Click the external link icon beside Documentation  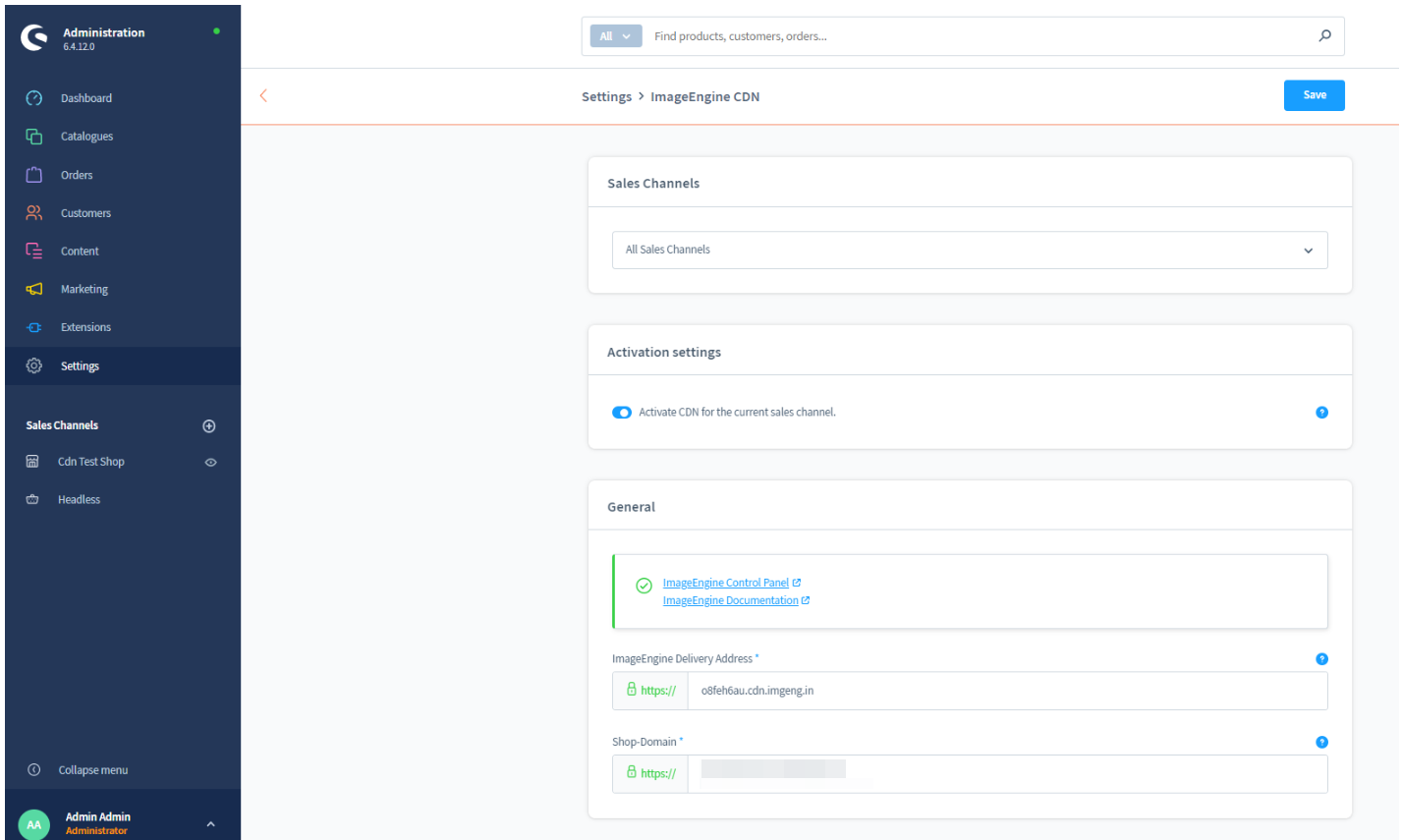pyautogui.click(x=806, y=600)
